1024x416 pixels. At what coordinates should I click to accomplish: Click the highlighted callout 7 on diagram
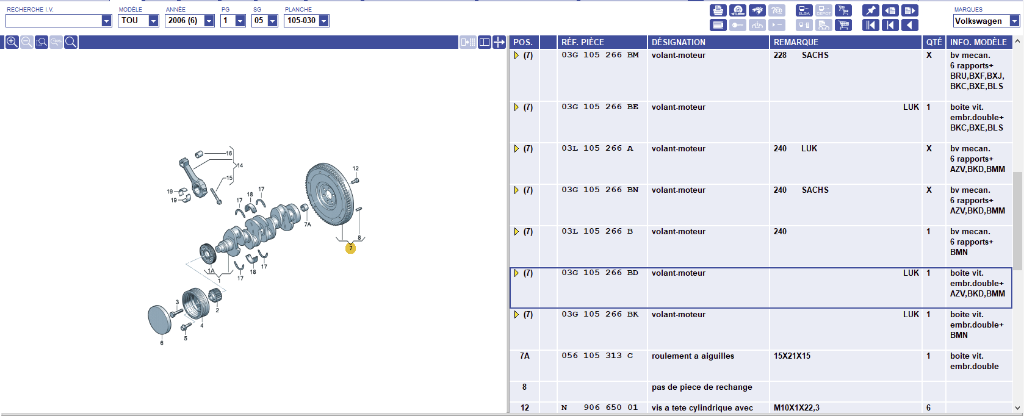tap(350, 248)
